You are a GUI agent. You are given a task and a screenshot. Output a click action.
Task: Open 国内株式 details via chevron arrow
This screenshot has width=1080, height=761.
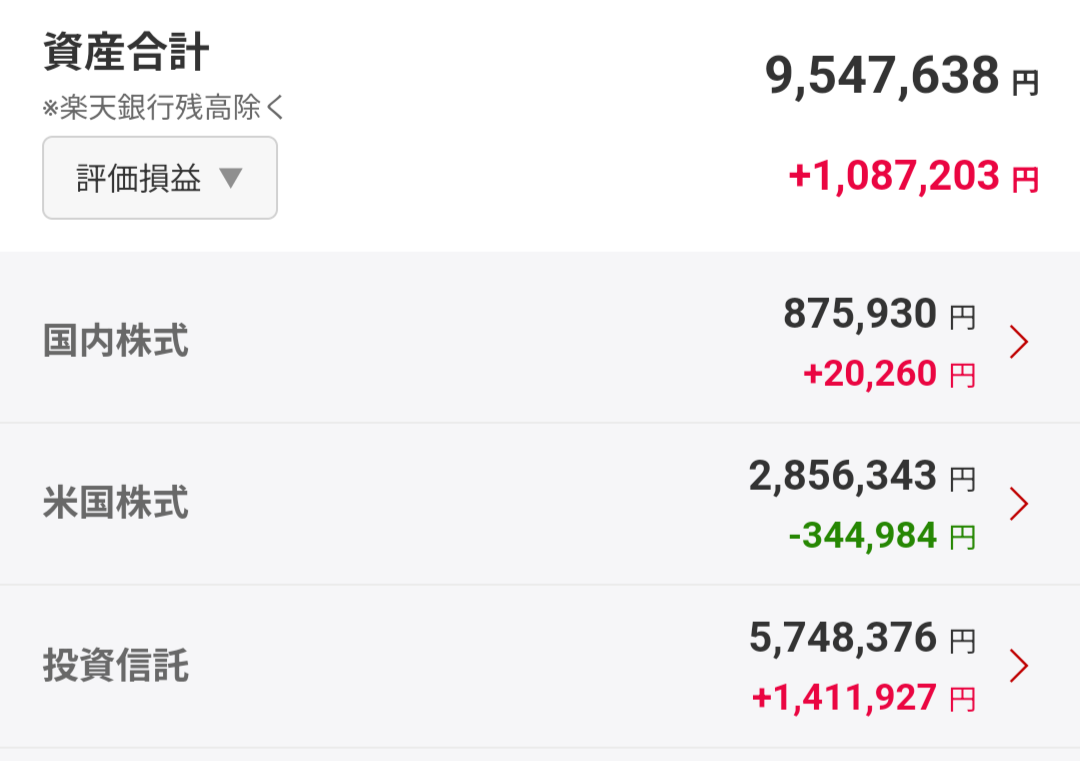[1019, 342]
